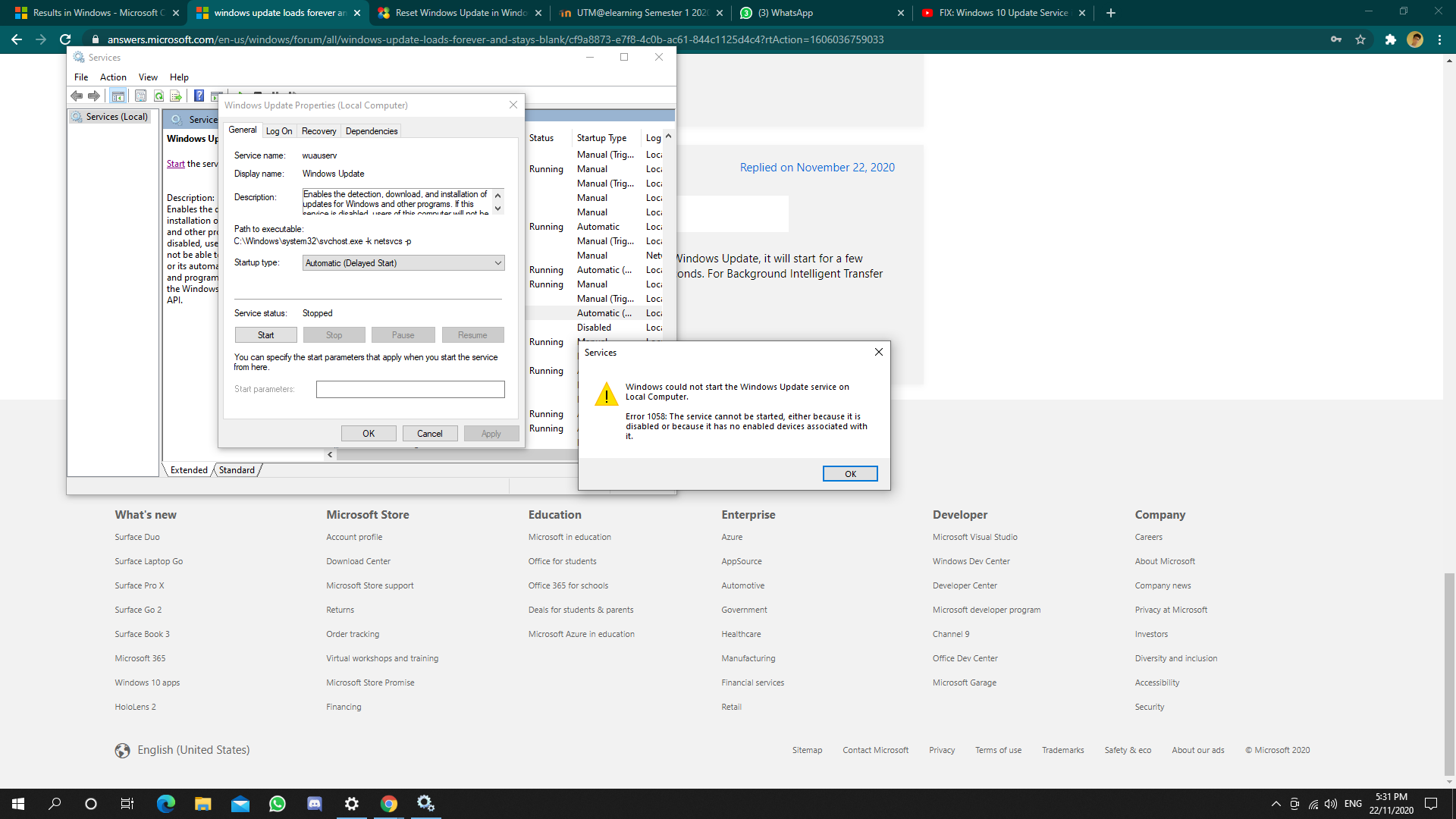1456x819 pixels.
Task: Click the green Refresh icon in Services toolbar
Action: pyautogui.click(x=158, y=96)
